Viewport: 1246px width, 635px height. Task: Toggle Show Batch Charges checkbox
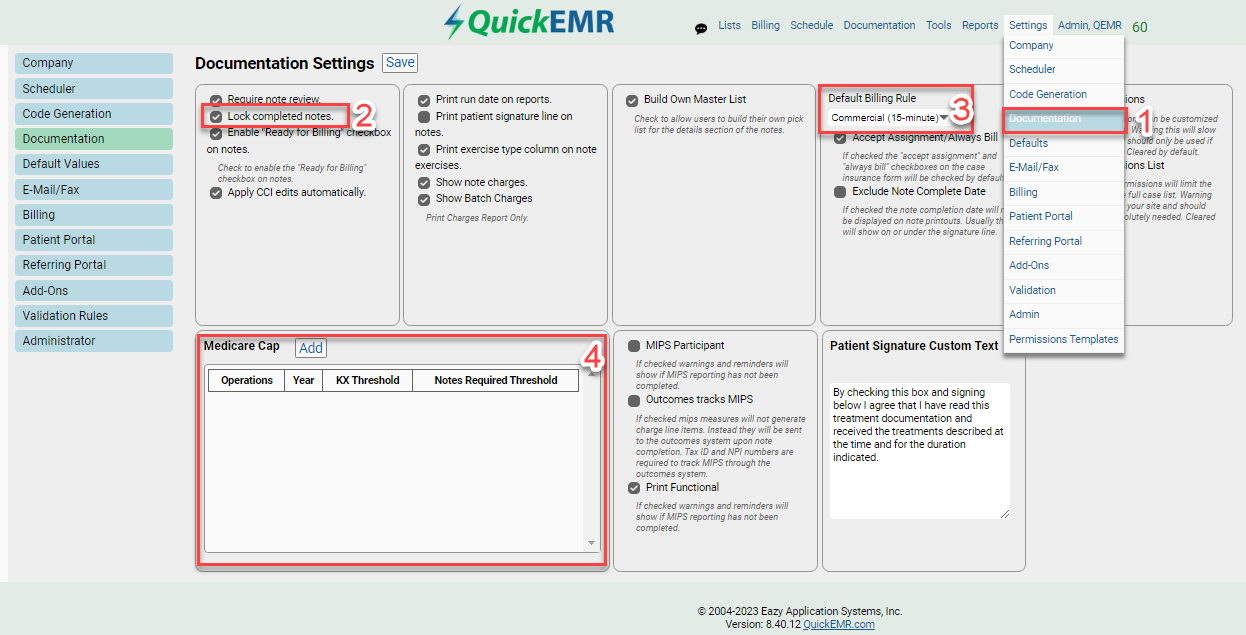click(x=424, y=199)
